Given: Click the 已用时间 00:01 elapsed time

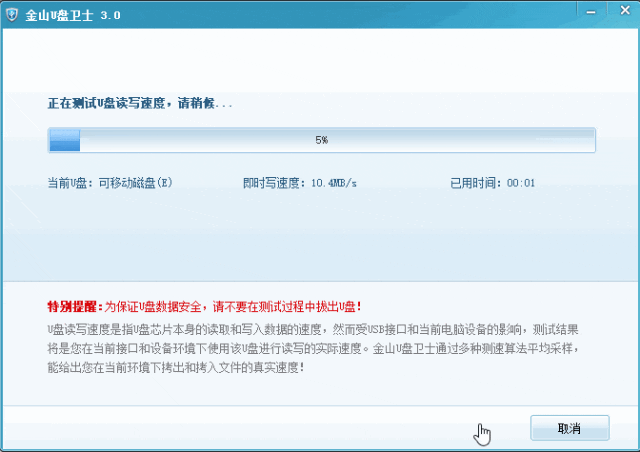Looking at the screenshot, I should coord(492,183).
